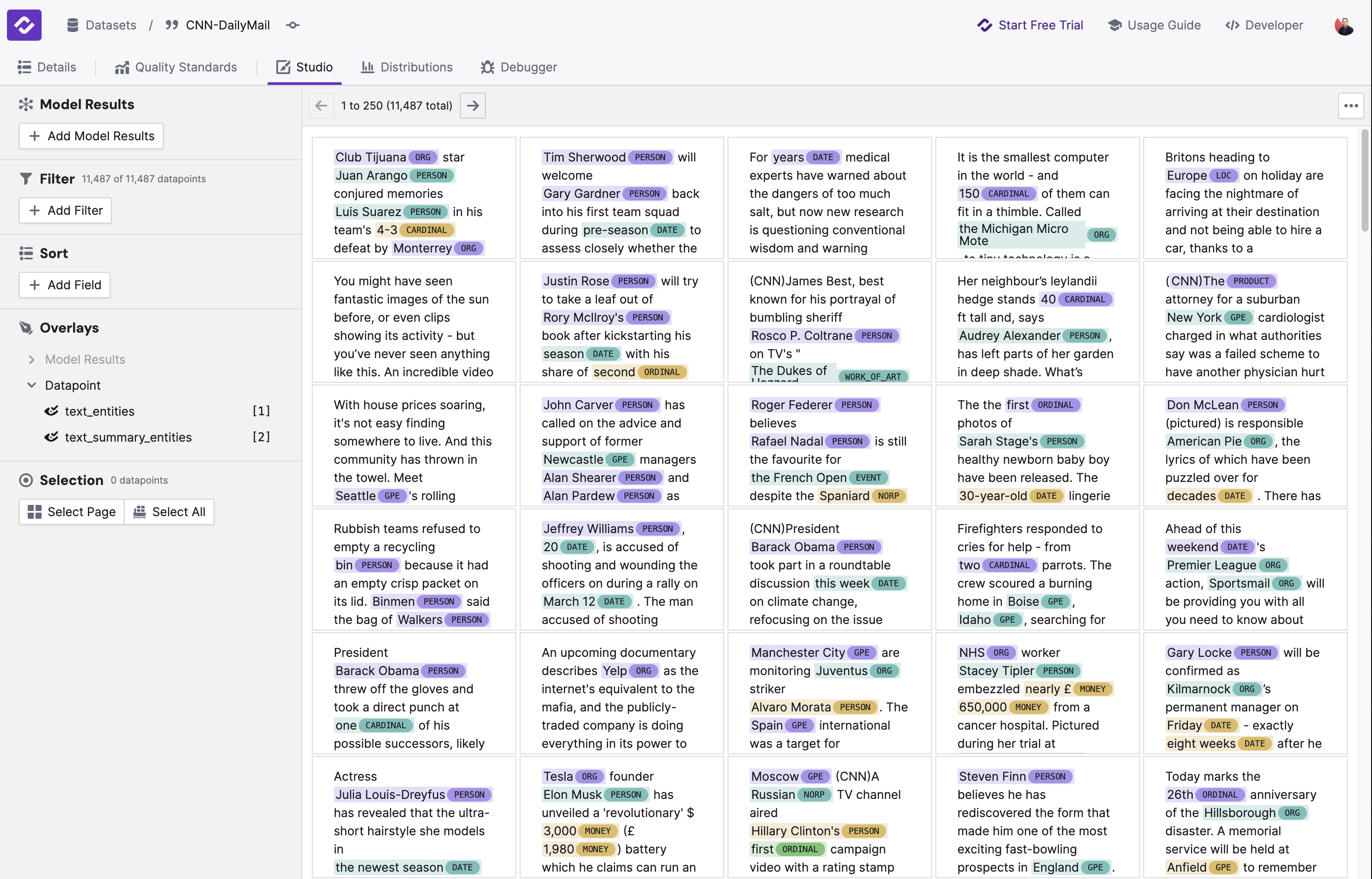Click the Selection circle indicator
The image size is (1372, 879).
point(26,480)
